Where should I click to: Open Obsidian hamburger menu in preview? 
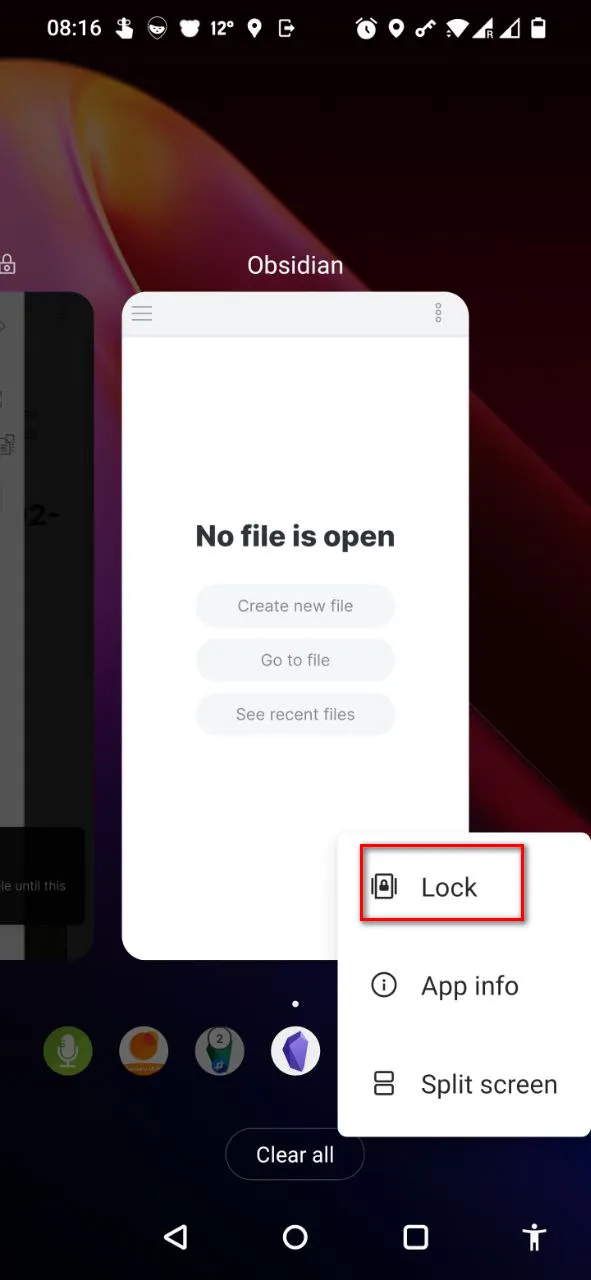[142, 314]
